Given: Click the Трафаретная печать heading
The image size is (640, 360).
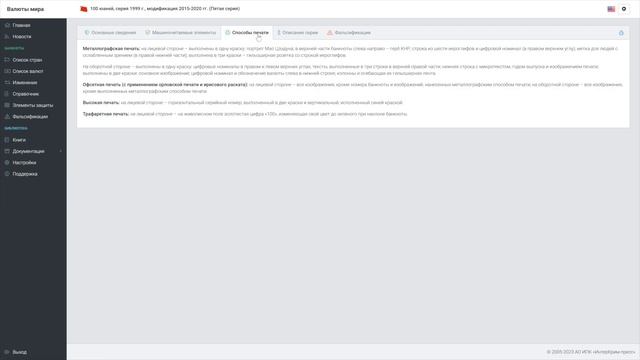Looking at the screenshot, I should click(x=106, y=114).
